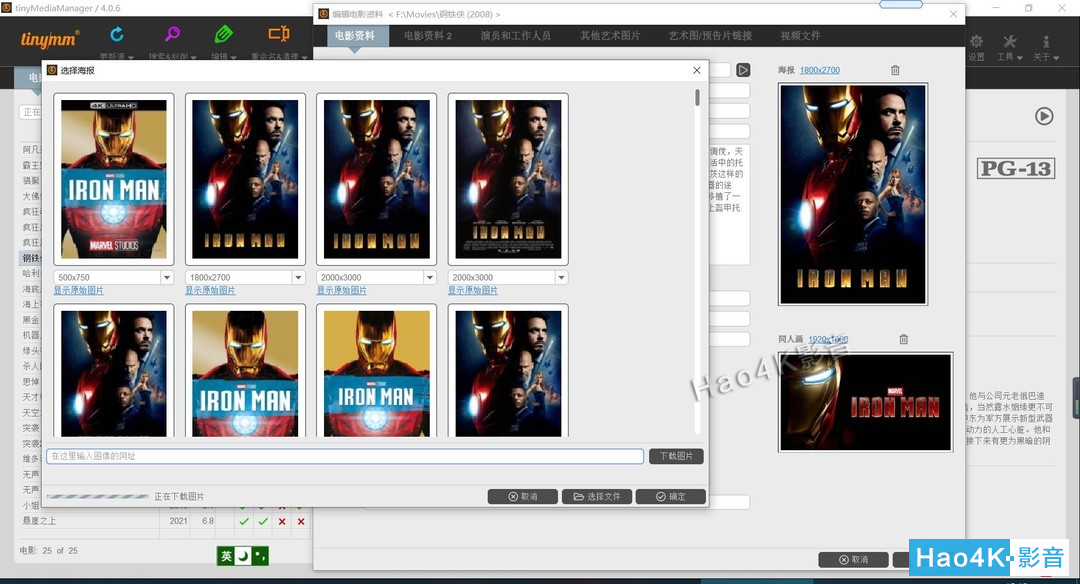
Task: Click the blue refresh data source icon
Action: click(116, 34)
